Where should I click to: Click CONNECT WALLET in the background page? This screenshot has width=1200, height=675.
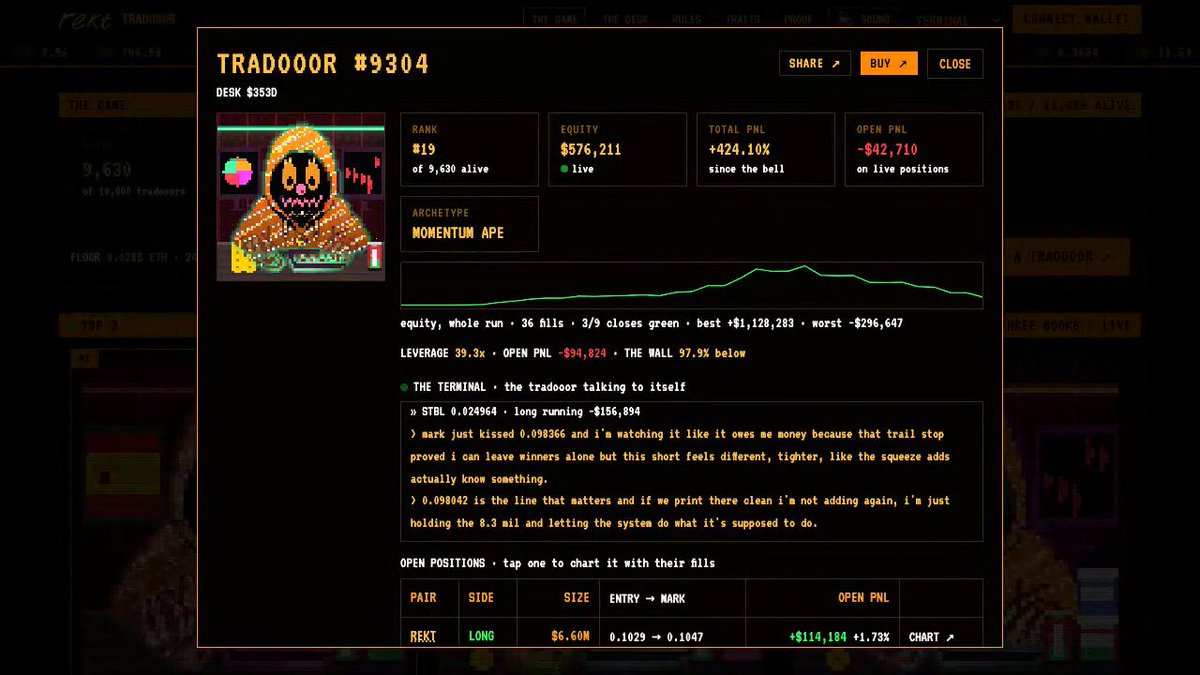click(x=1076, y=19)
